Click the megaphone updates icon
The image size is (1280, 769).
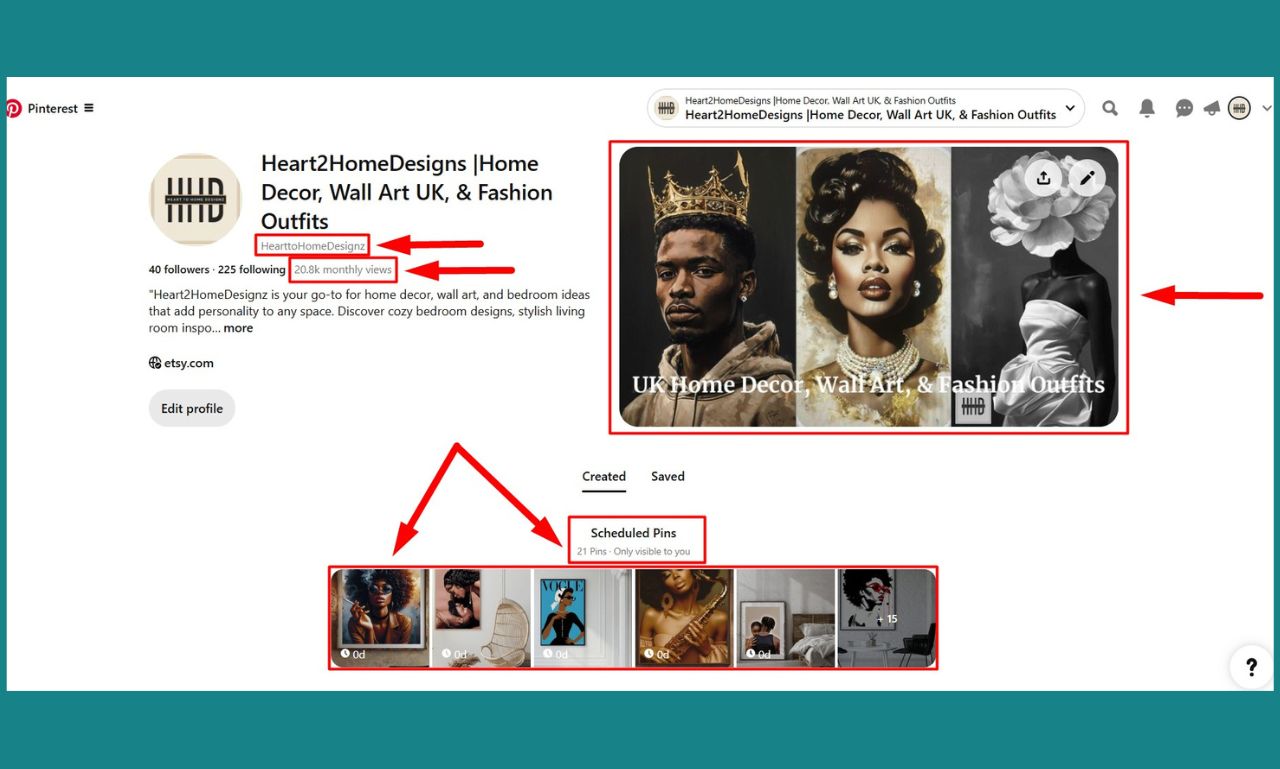(x=1212, y=108)
